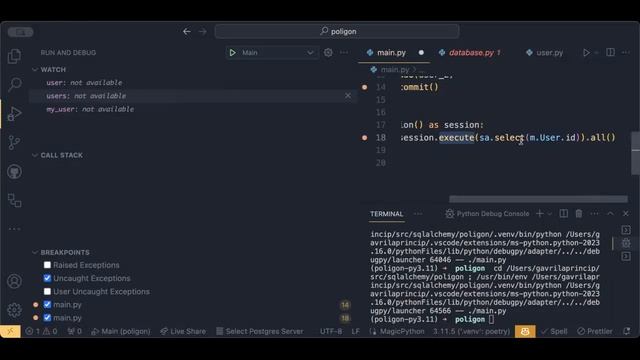Disable the main.py line 14 breakpoint
Viewport: 640px width, 360px height.
point(47,304)
